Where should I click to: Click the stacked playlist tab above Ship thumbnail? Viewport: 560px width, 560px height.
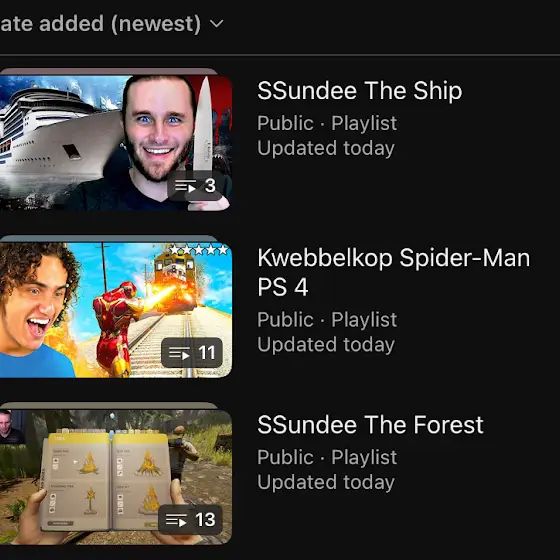coord(109,71)
